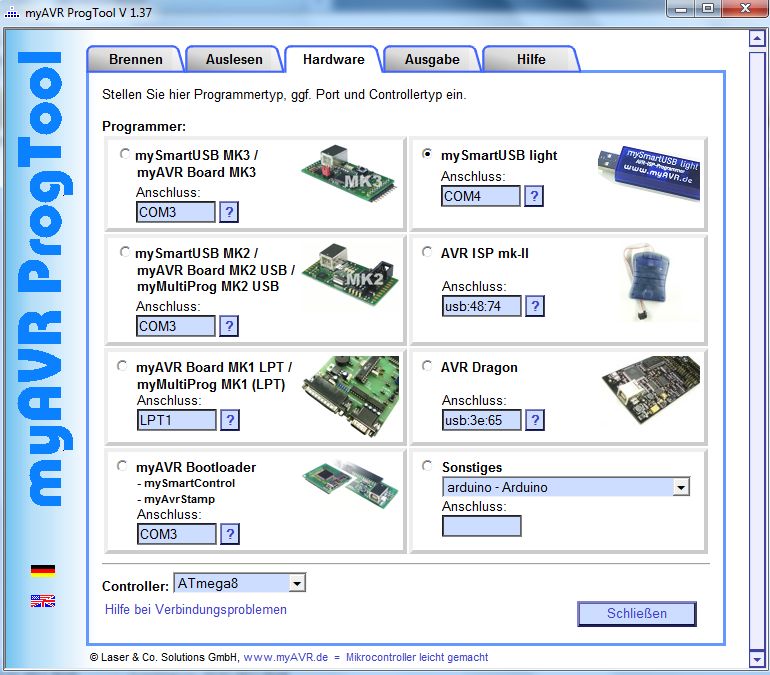Click the mySmartUSB light stick picture
The image size is (770, 675).
click(649, 172)
